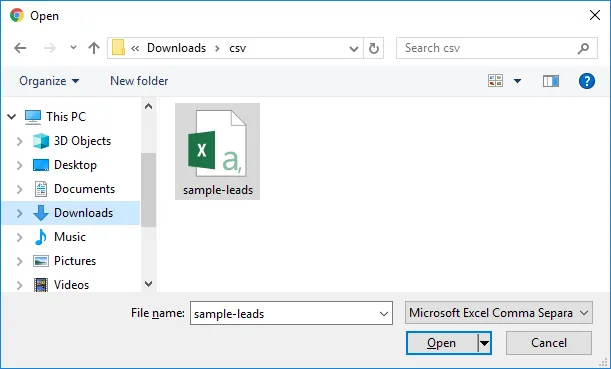Show the preview pane
611x369 pixels.
[x=551, y=81]
